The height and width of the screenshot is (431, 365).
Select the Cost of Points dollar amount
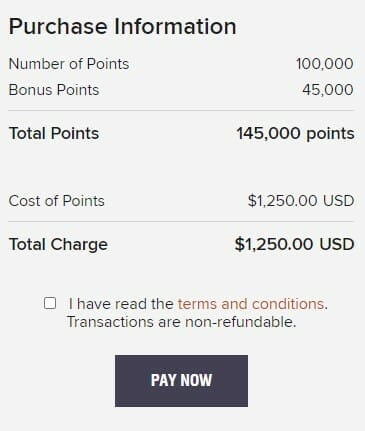[301, 201]
